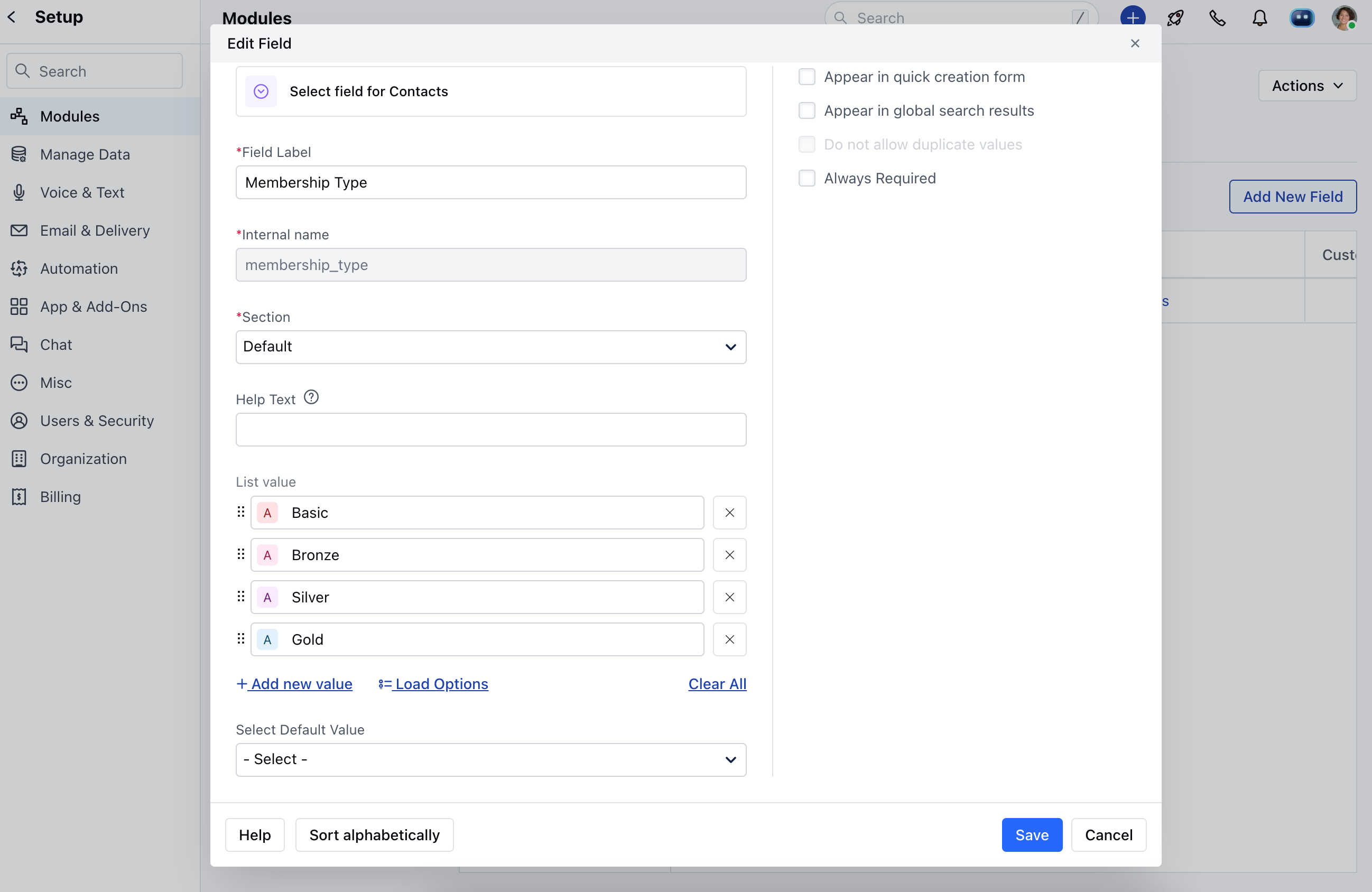
Task: Open notifications bell icon
Action: (x=1259, y=18)
